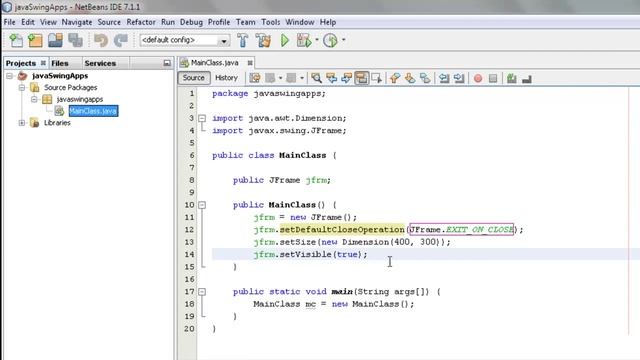The height and width of the screenshot is (360, 640).
Task: Click Shift Line Right icon
Action: click(459, 78)
